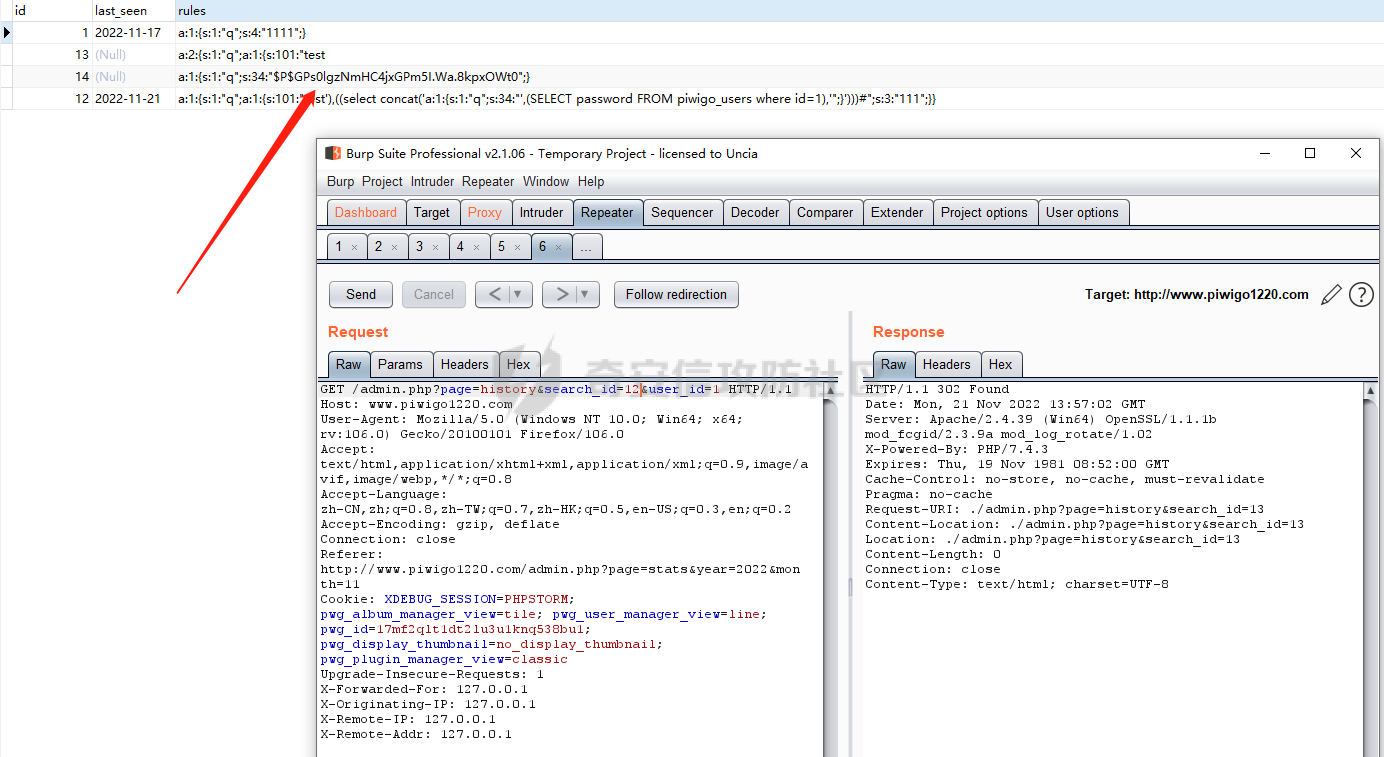1384x757 pixels.
Task: Open help with the question mark icon
Action: 1361,294
